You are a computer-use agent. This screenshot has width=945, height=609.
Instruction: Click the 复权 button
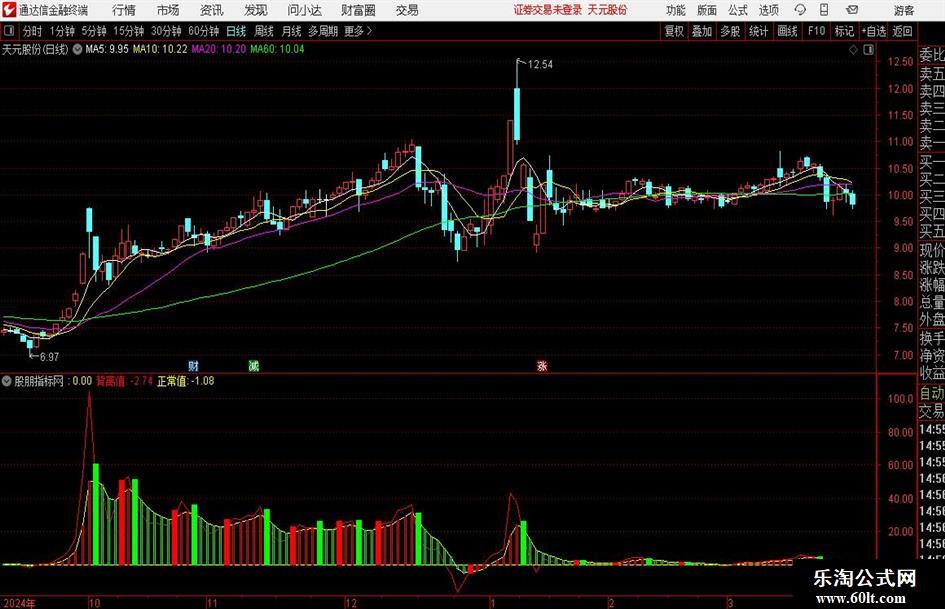(674, 31)
